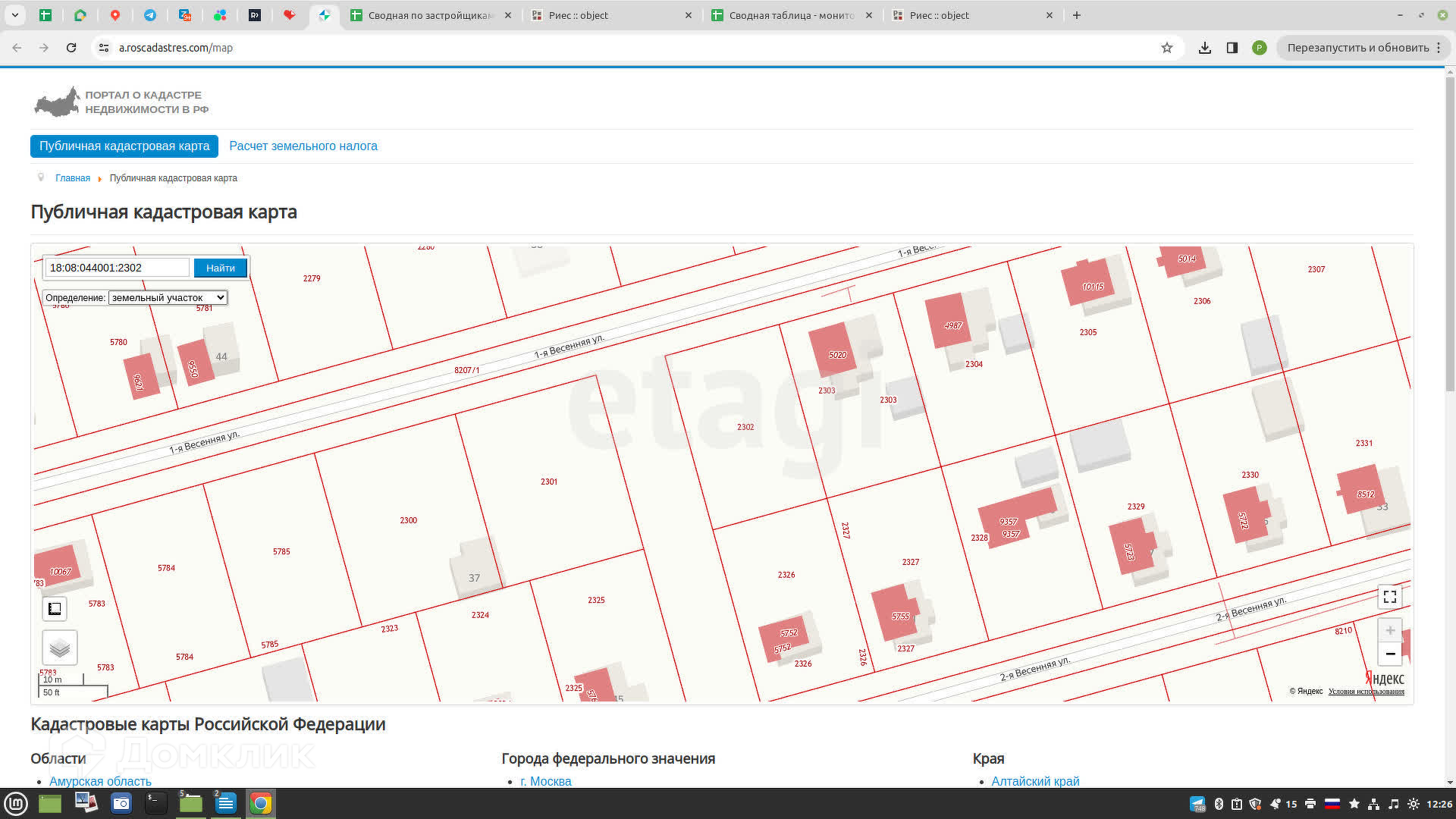Screen dimensions: 1456x819
Task: Bookmark this page with star icon
Action: click(x=1166, y=48)
